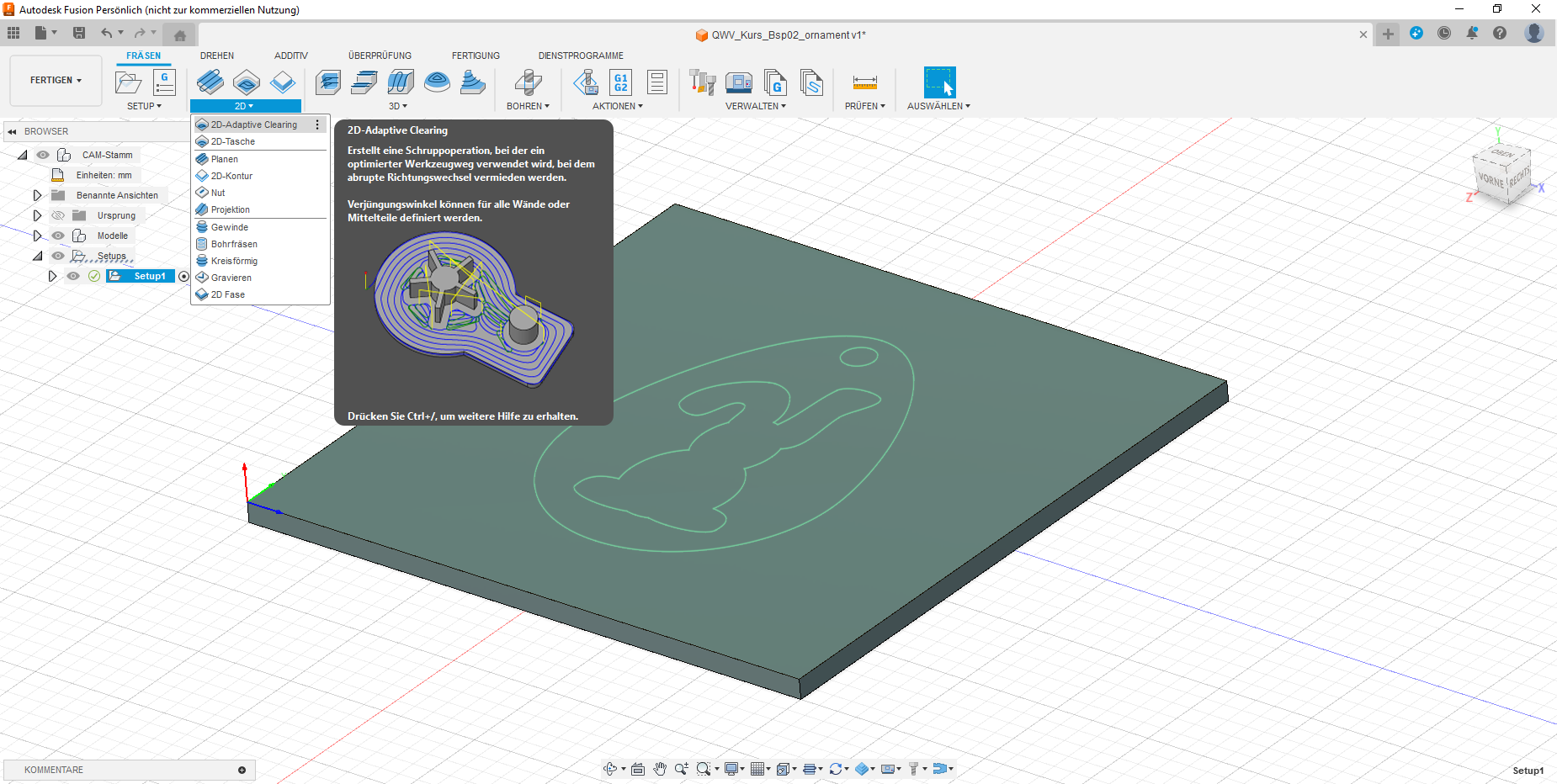Screen dimensions: 1557x784
Task: Expand the Benannte Ansichten tree node
Action: [x=37, y=195]
